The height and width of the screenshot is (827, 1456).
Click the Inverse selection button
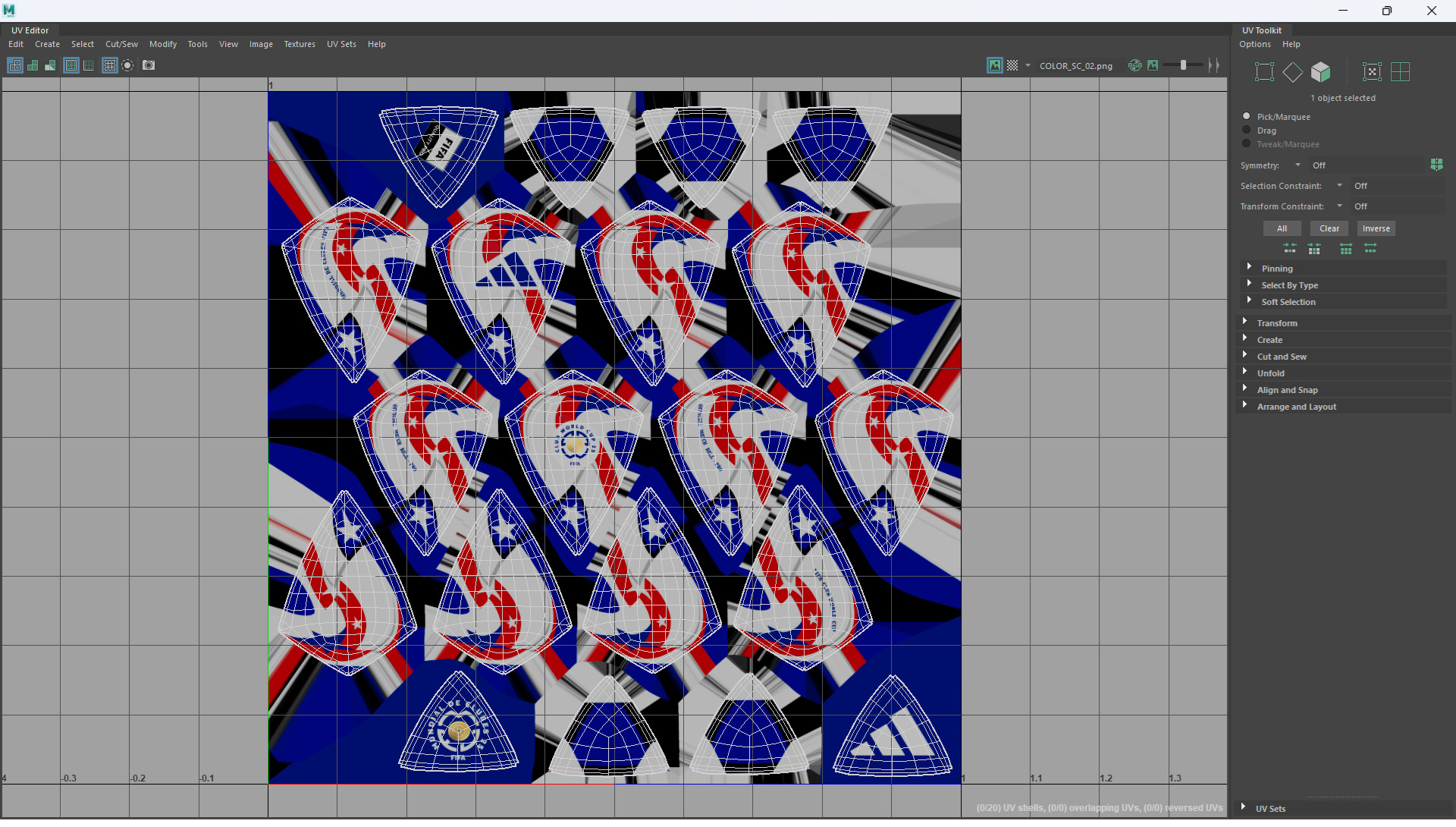(1376, 229)
